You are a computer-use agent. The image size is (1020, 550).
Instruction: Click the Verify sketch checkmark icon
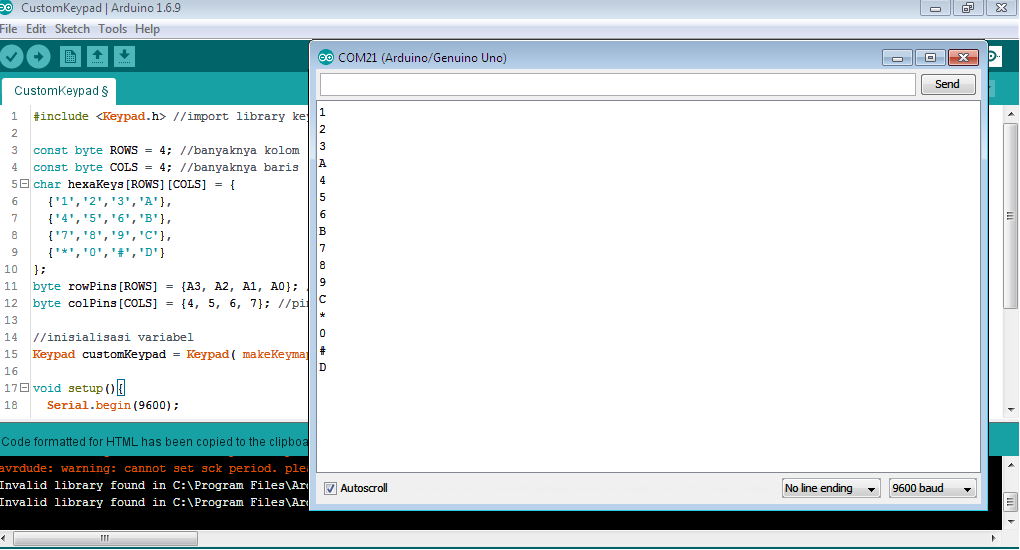pyautogui.click(x=12, y=57)
